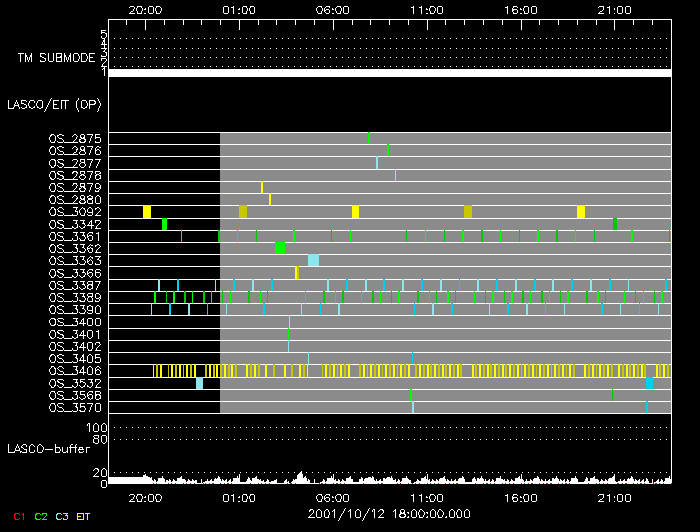Click the C1 red legend entry

click(x=17, y=516)
